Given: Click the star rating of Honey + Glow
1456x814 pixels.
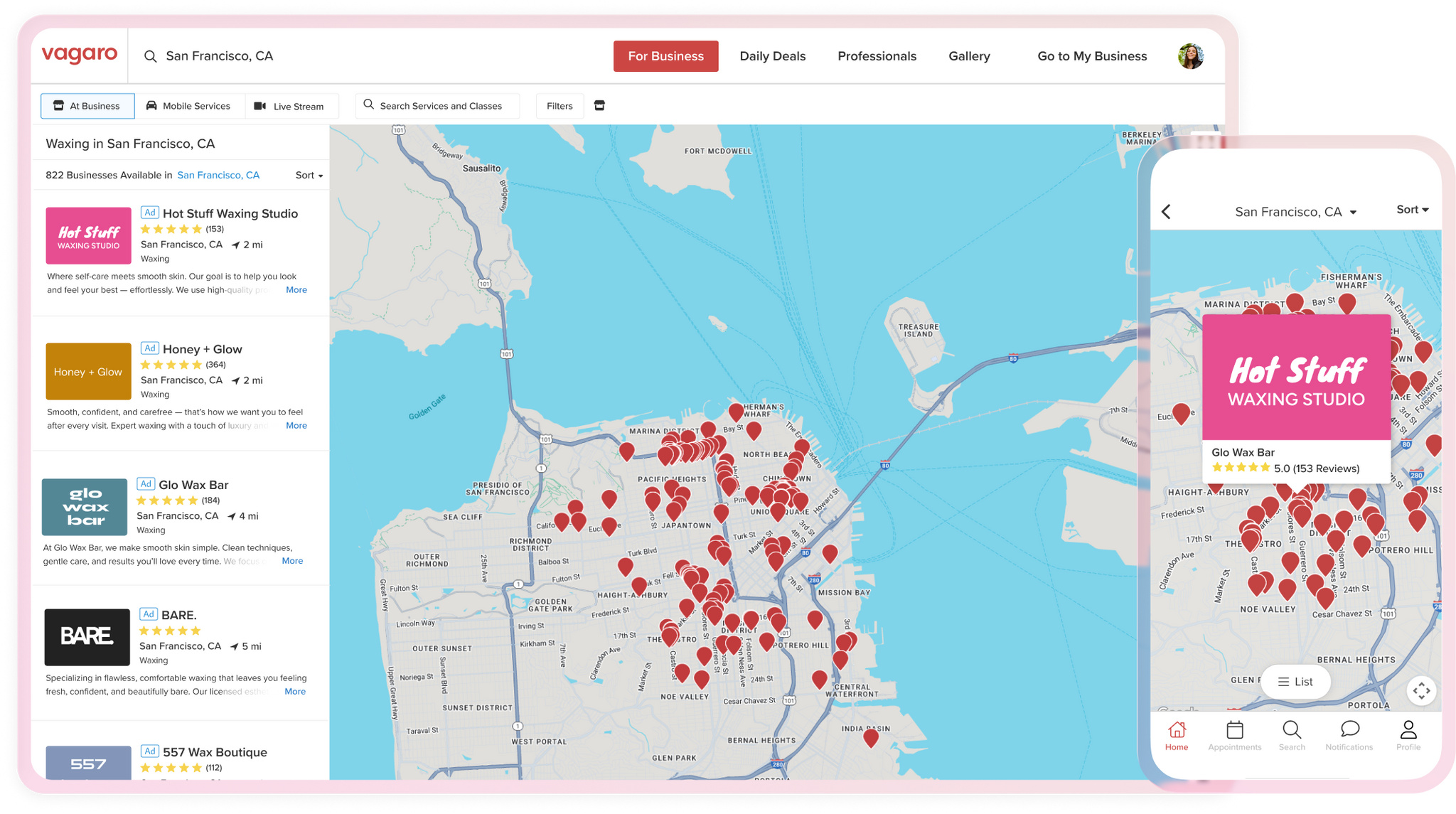Looking at the screenshot, I should (171, 365).
